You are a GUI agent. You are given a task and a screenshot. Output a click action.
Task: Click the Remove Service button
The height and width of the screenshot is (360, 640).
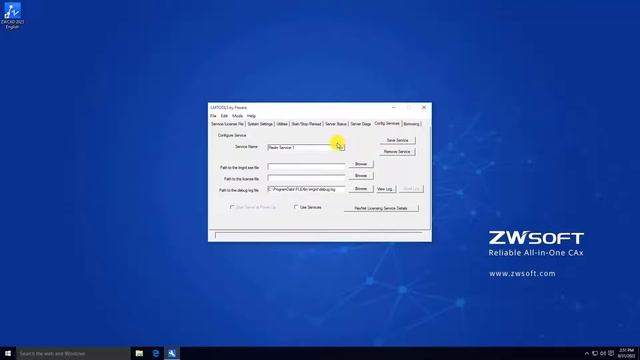(397, 151)
